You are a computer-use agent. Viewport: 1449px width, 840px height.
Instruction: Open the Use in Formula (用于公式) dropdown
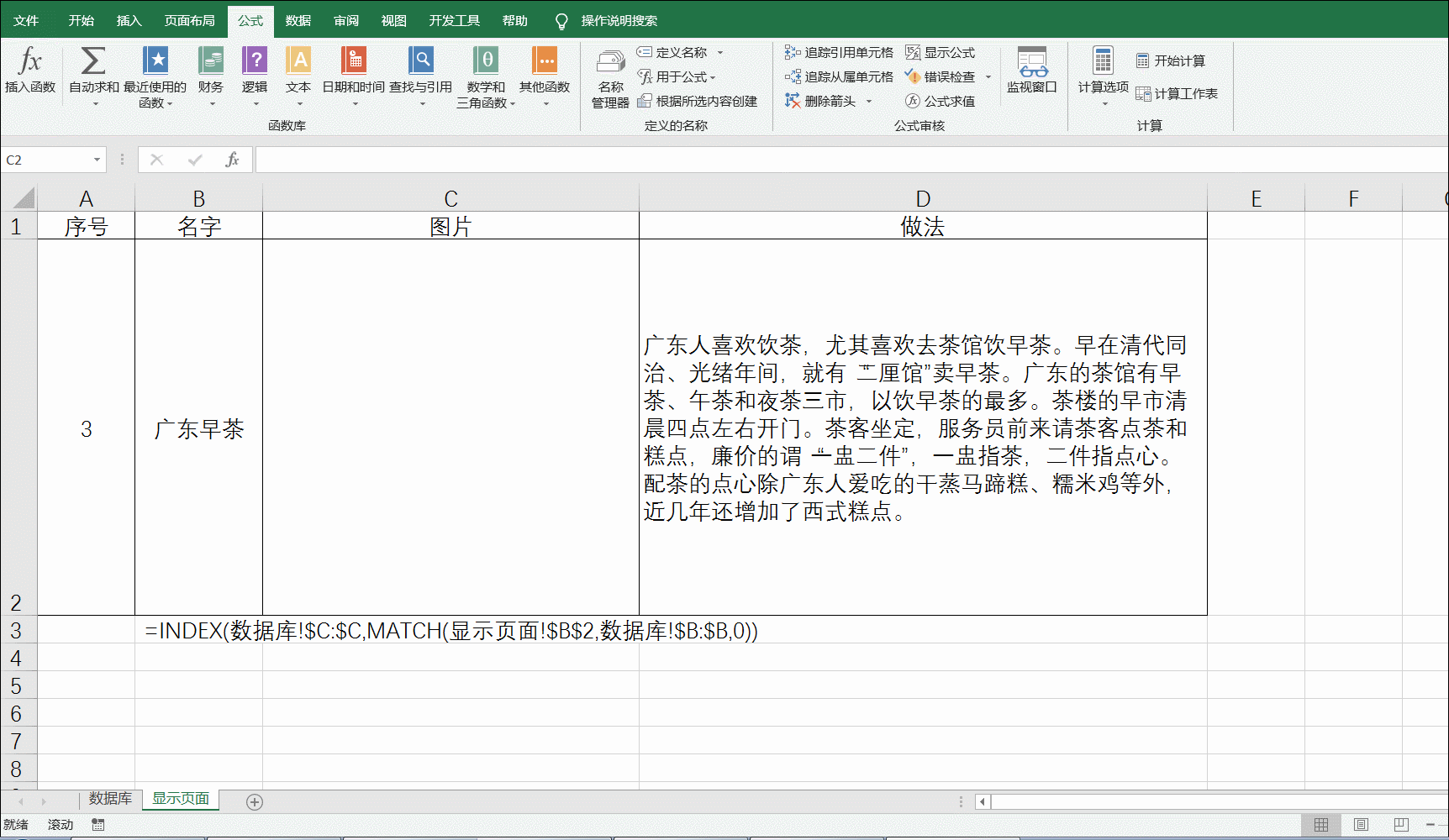(677, 76)
